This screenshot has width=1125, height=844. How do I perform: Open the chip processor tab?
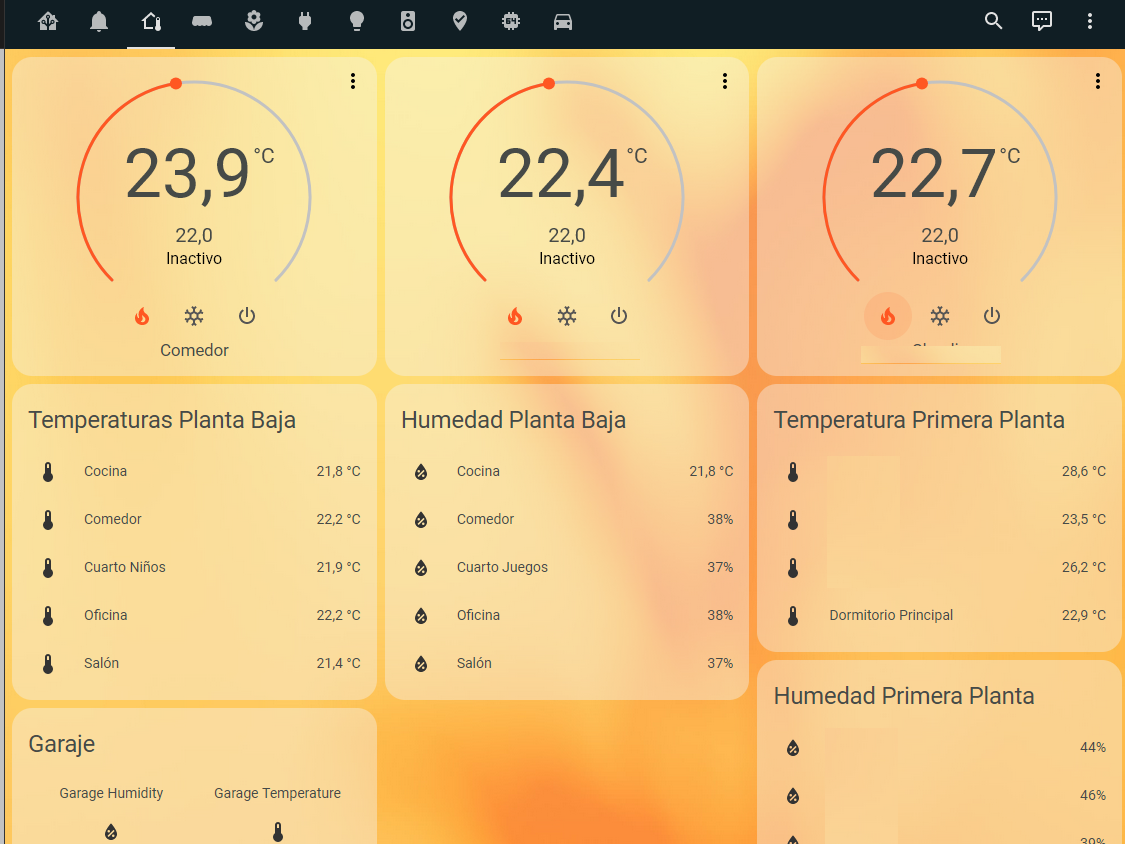(x=511, y=21)
